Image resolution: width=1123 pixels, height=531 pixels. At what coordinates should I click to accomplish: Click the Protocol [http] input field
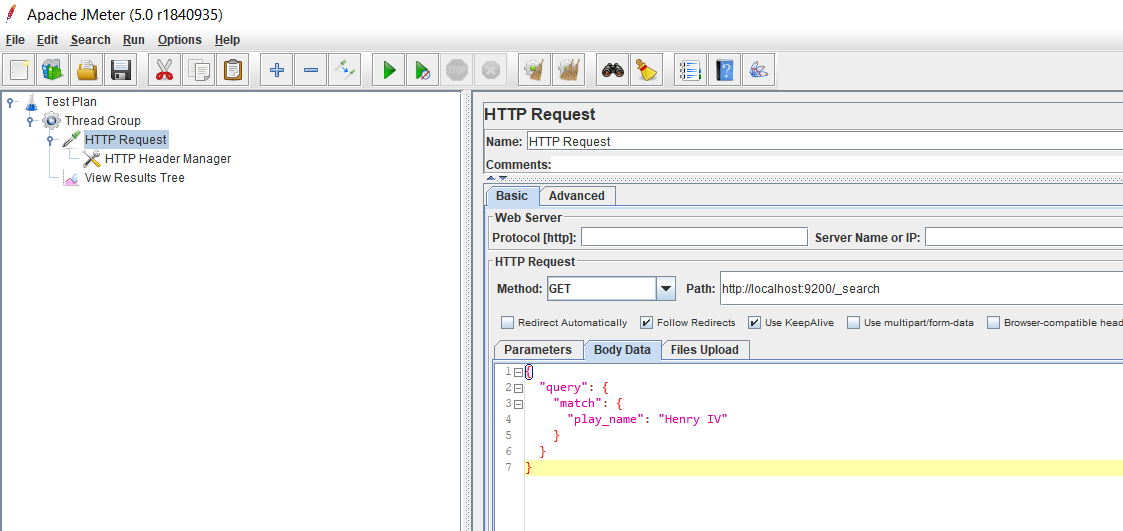click(x=694, y=237)
